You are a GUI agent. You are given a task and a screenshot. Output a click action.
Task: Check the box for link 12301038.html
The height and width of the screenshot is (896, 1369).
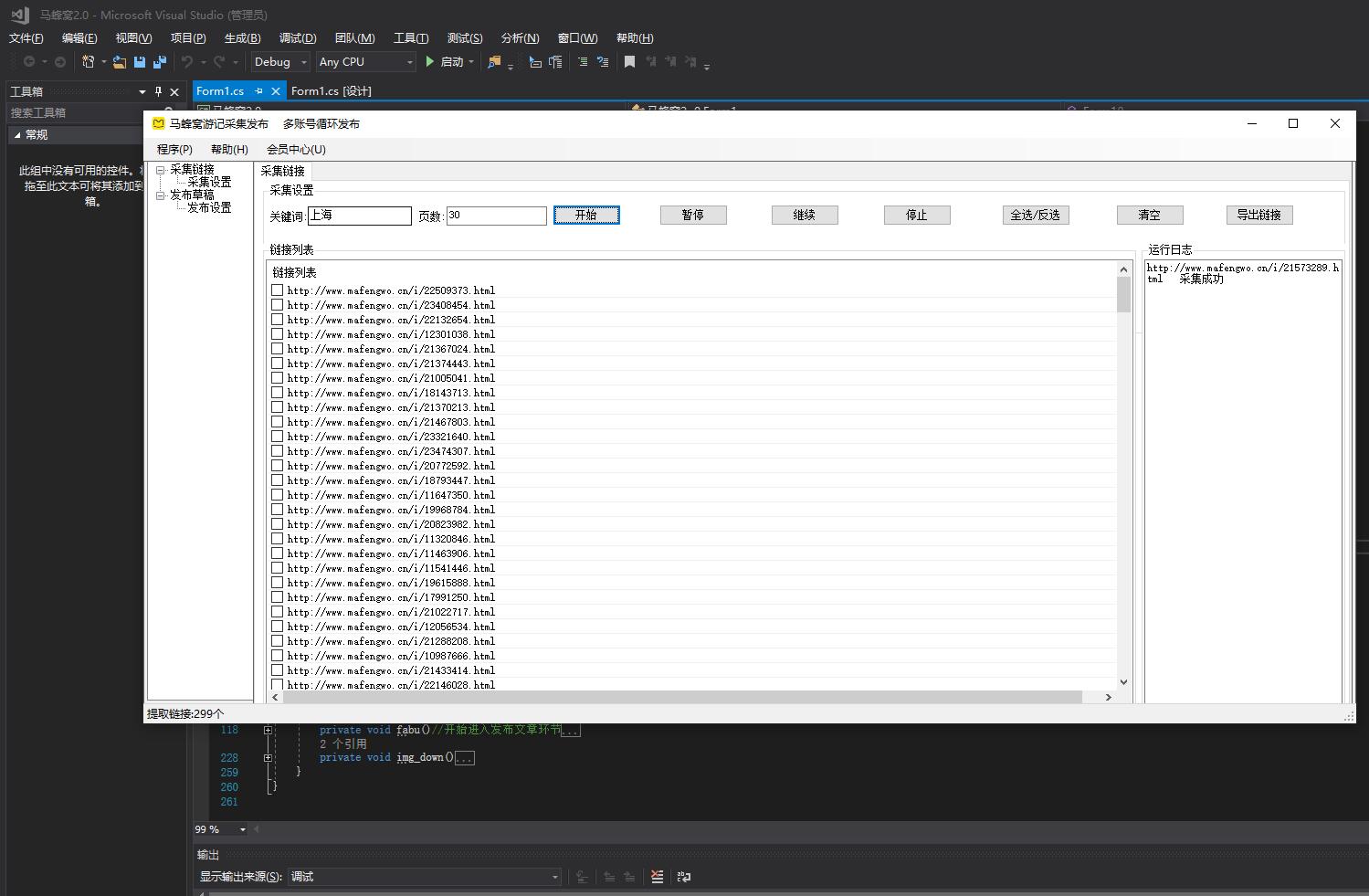coord(277,334)
